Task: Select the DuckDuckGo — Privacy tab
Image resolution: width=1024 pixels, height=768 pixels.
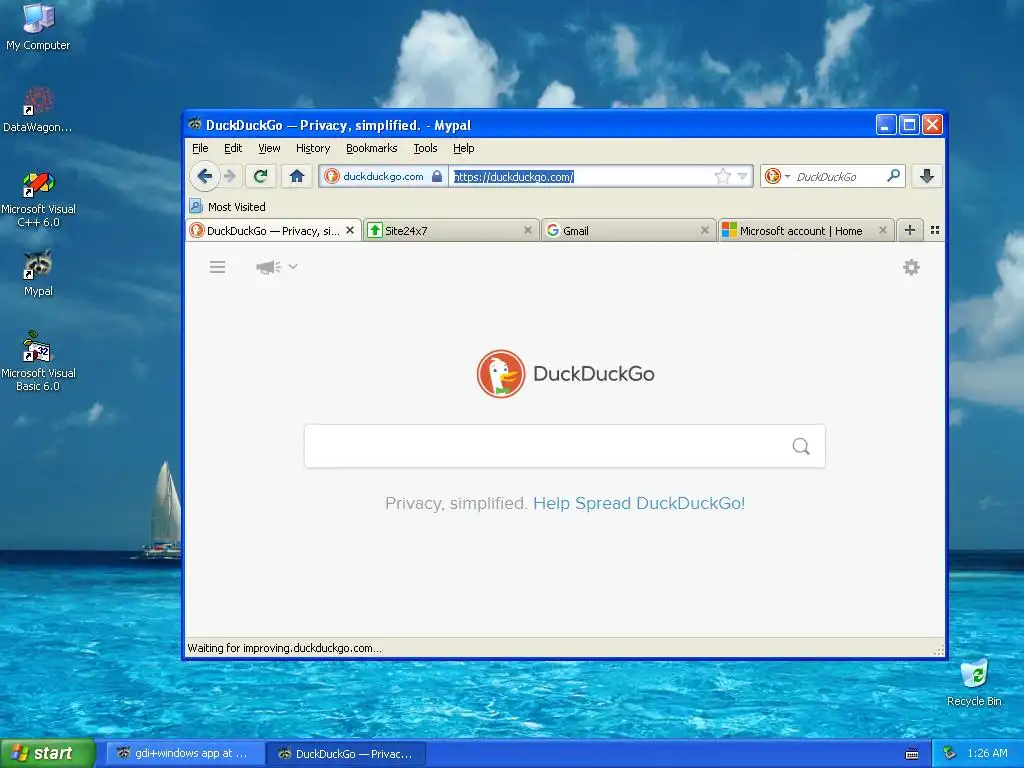Action: point(273,231)
